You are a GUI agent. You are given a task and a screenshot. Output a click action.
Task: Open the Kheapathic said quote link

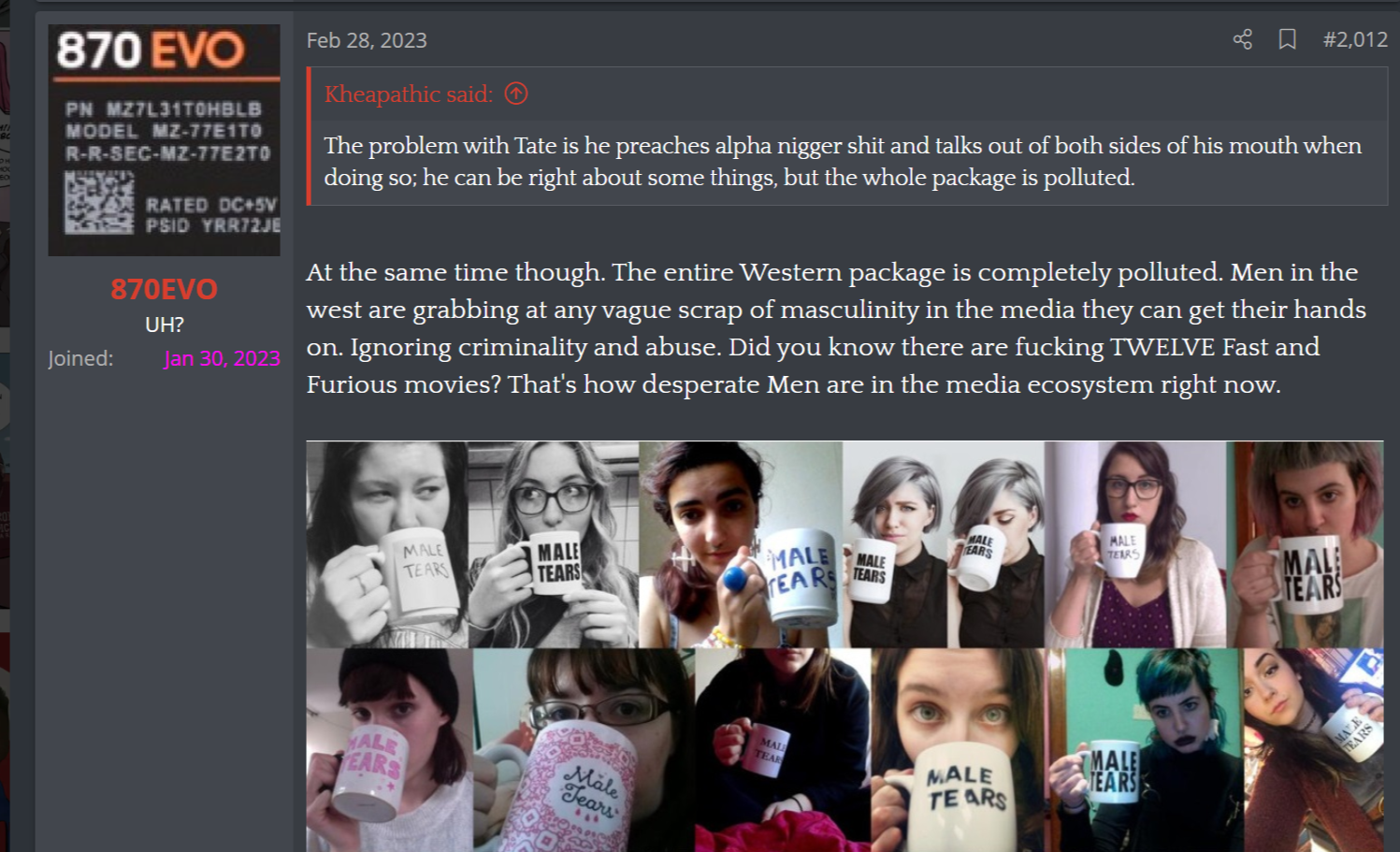pyautogui.click(x=408, y=94)
